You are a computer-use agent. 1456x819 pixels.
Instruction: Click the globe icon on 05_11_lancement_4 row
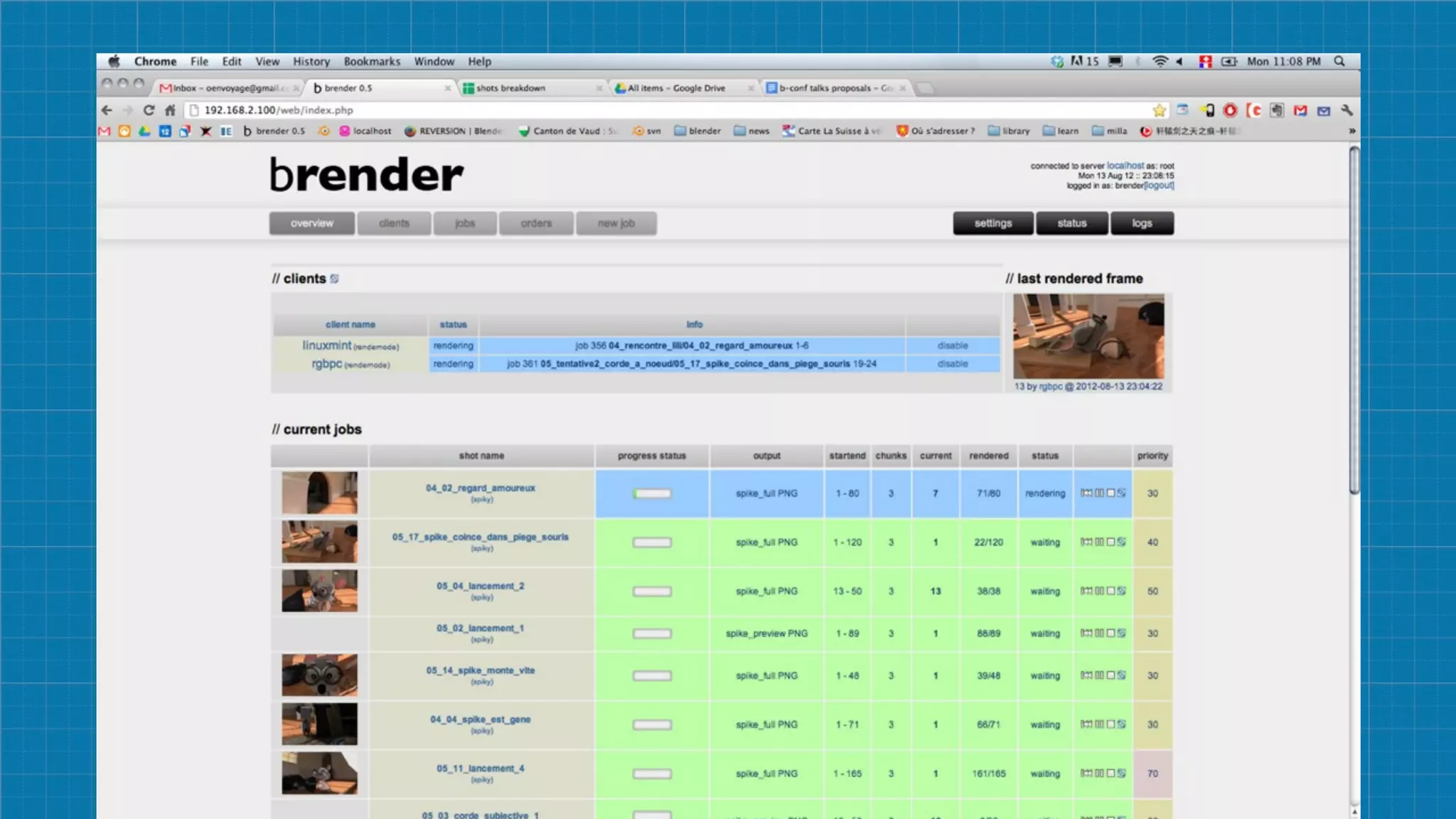coord(1122,773)
